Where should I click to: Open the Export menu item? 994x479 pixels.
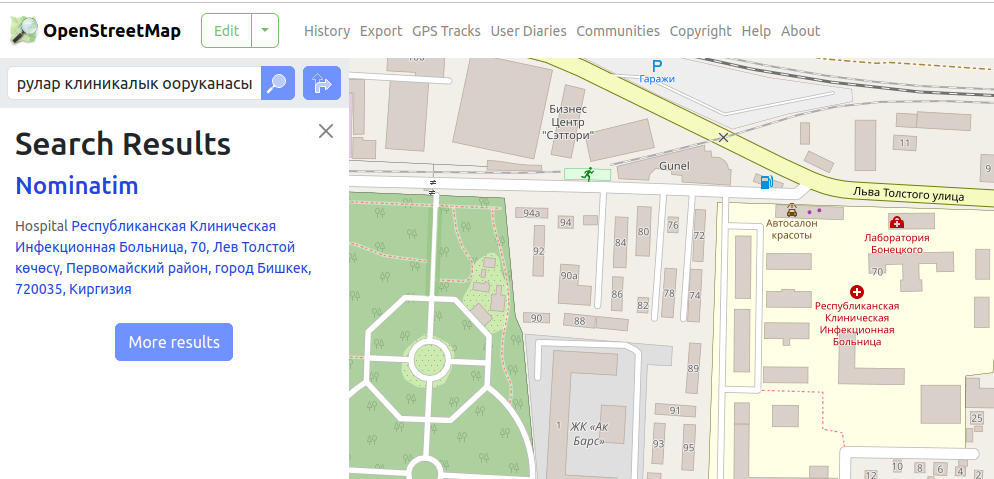(381, 31)
